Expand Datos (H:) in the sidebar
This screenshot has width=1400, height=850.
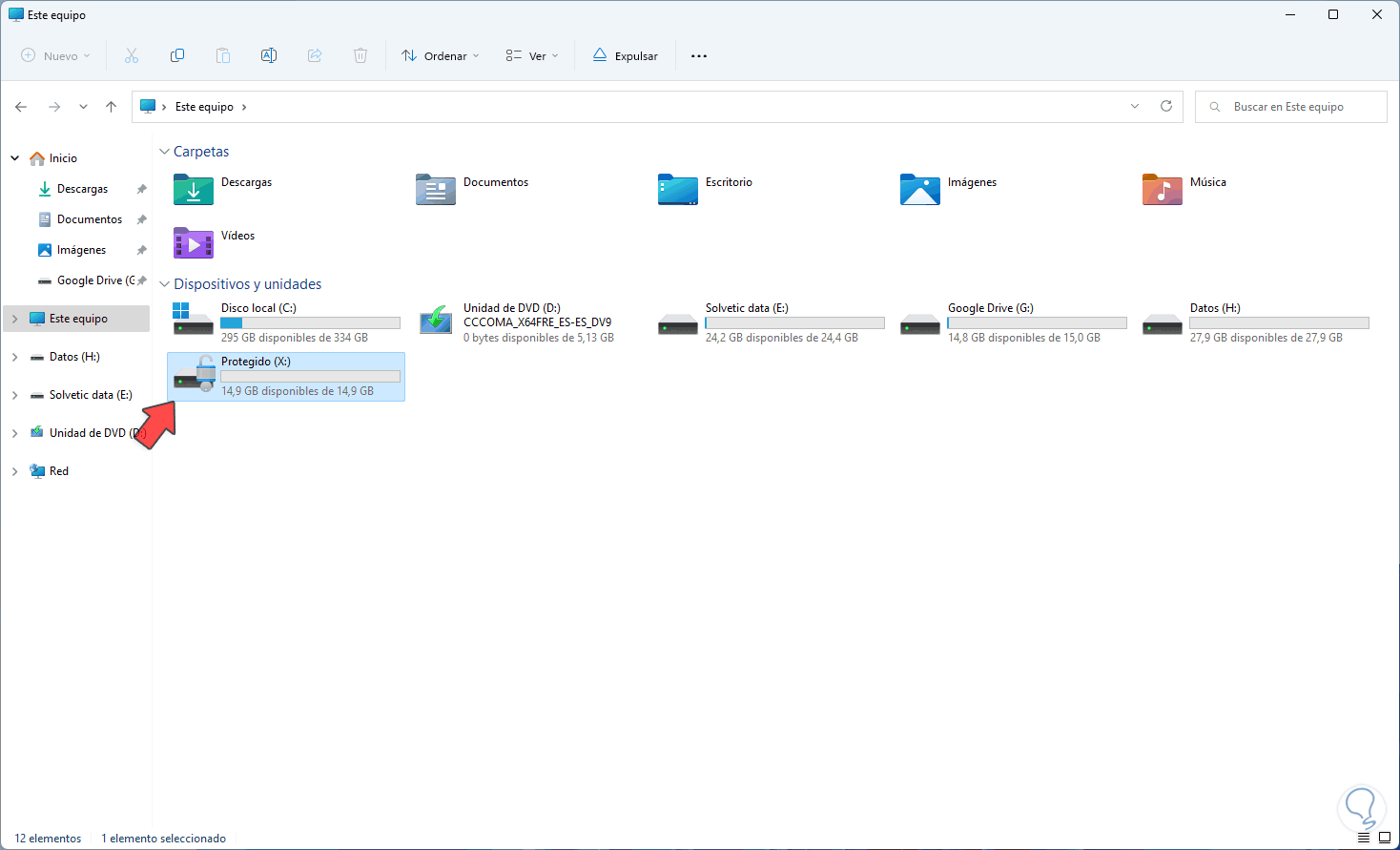[x=15, y=357]
